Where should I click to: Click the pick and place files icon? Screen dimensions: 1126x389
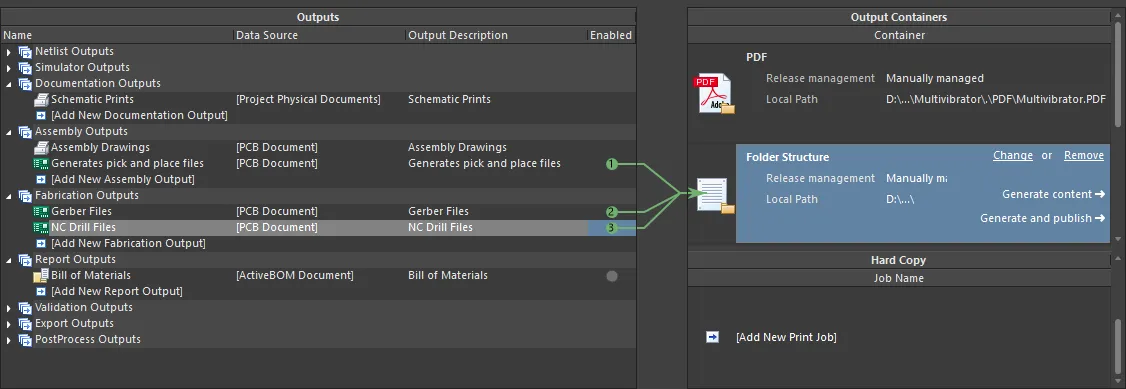(x=41, y=164)
